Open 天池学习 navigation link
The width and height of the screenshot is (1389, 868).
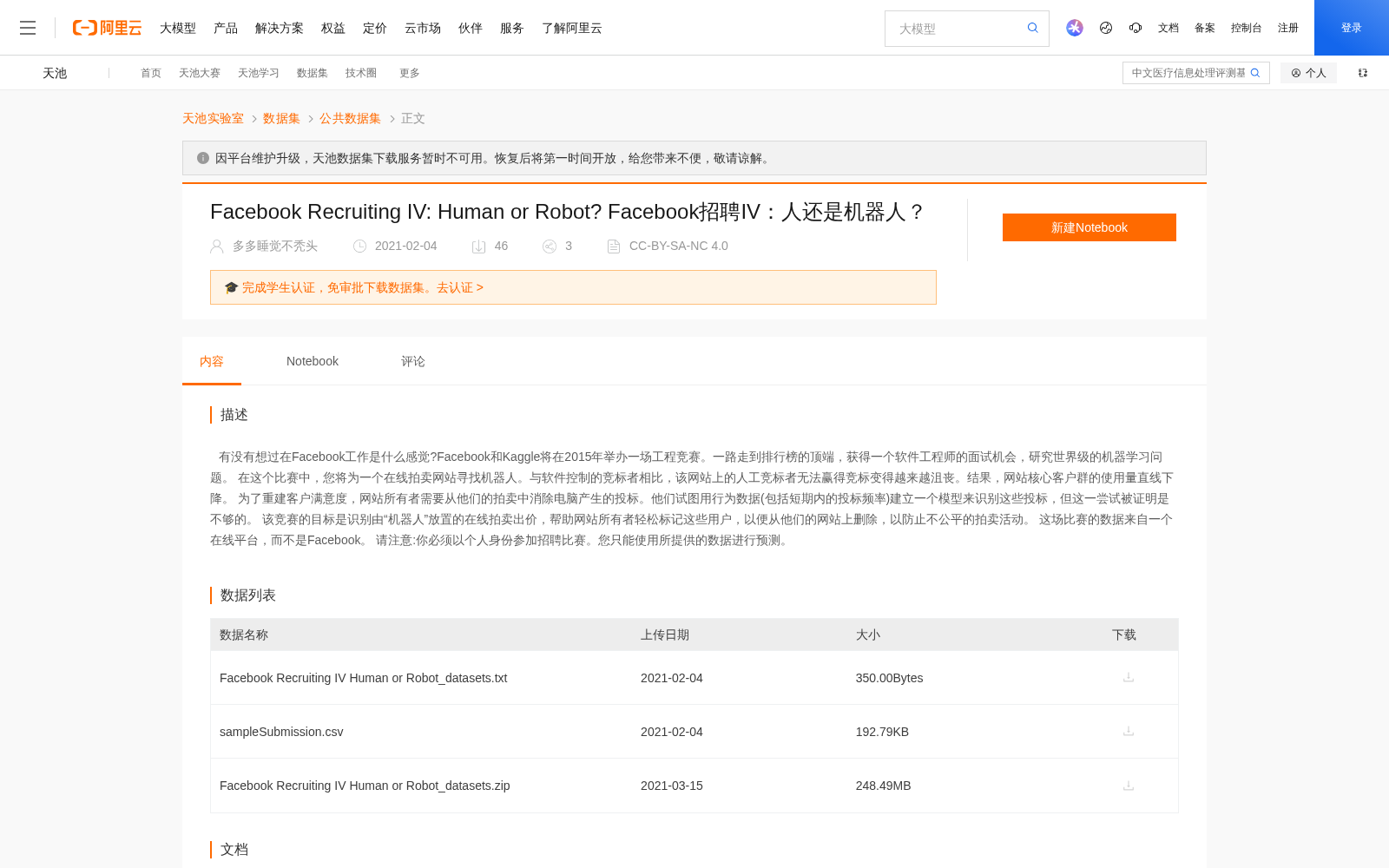[x=259, y=73]
